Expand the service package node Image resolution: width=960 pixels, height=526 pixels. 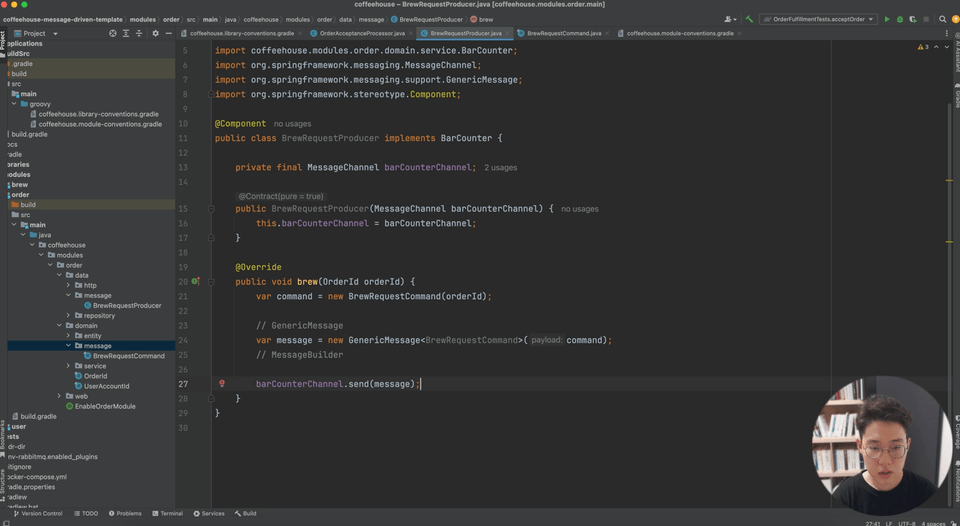pyautogui.click(x=69, y=366)
